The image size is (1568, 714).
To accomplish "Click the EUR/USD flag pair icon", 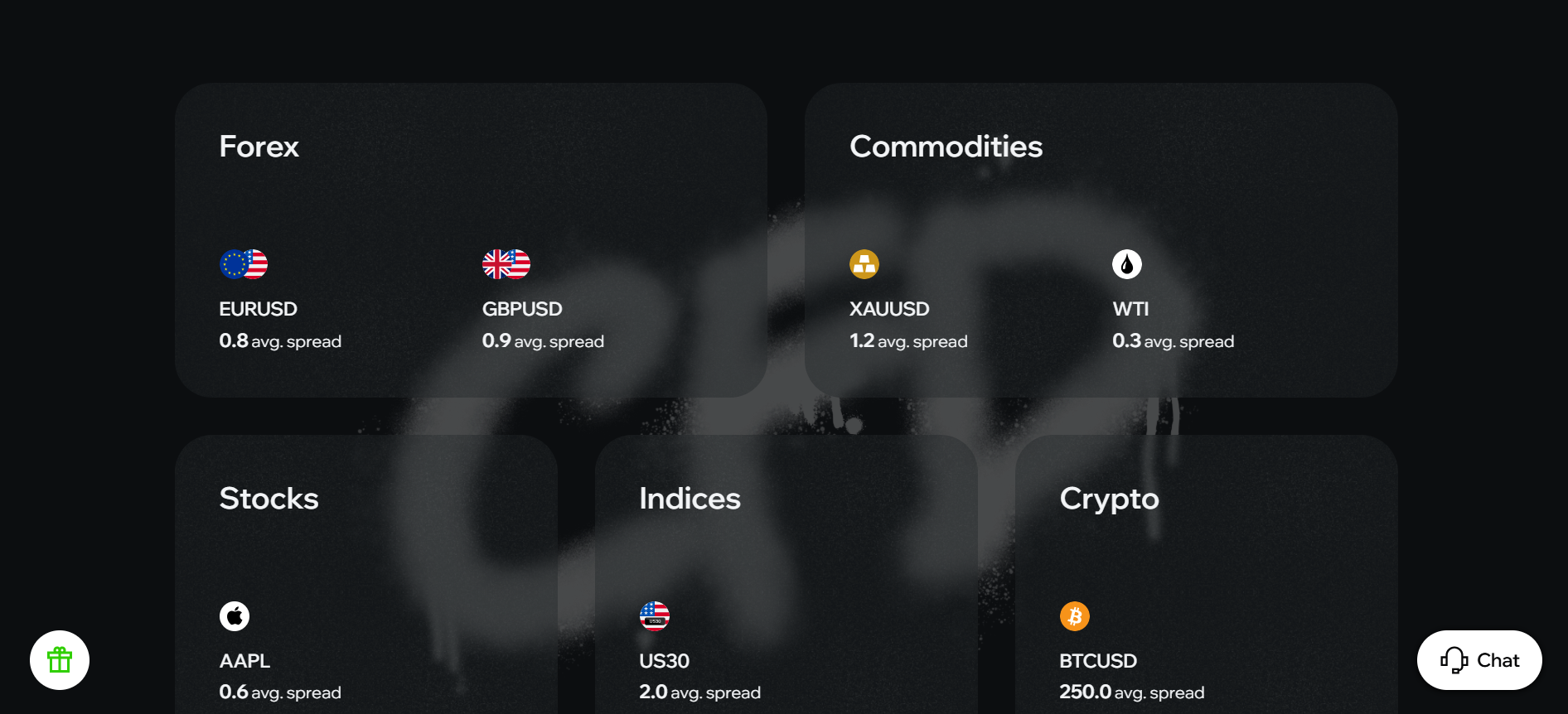I will tap(244, 264).
